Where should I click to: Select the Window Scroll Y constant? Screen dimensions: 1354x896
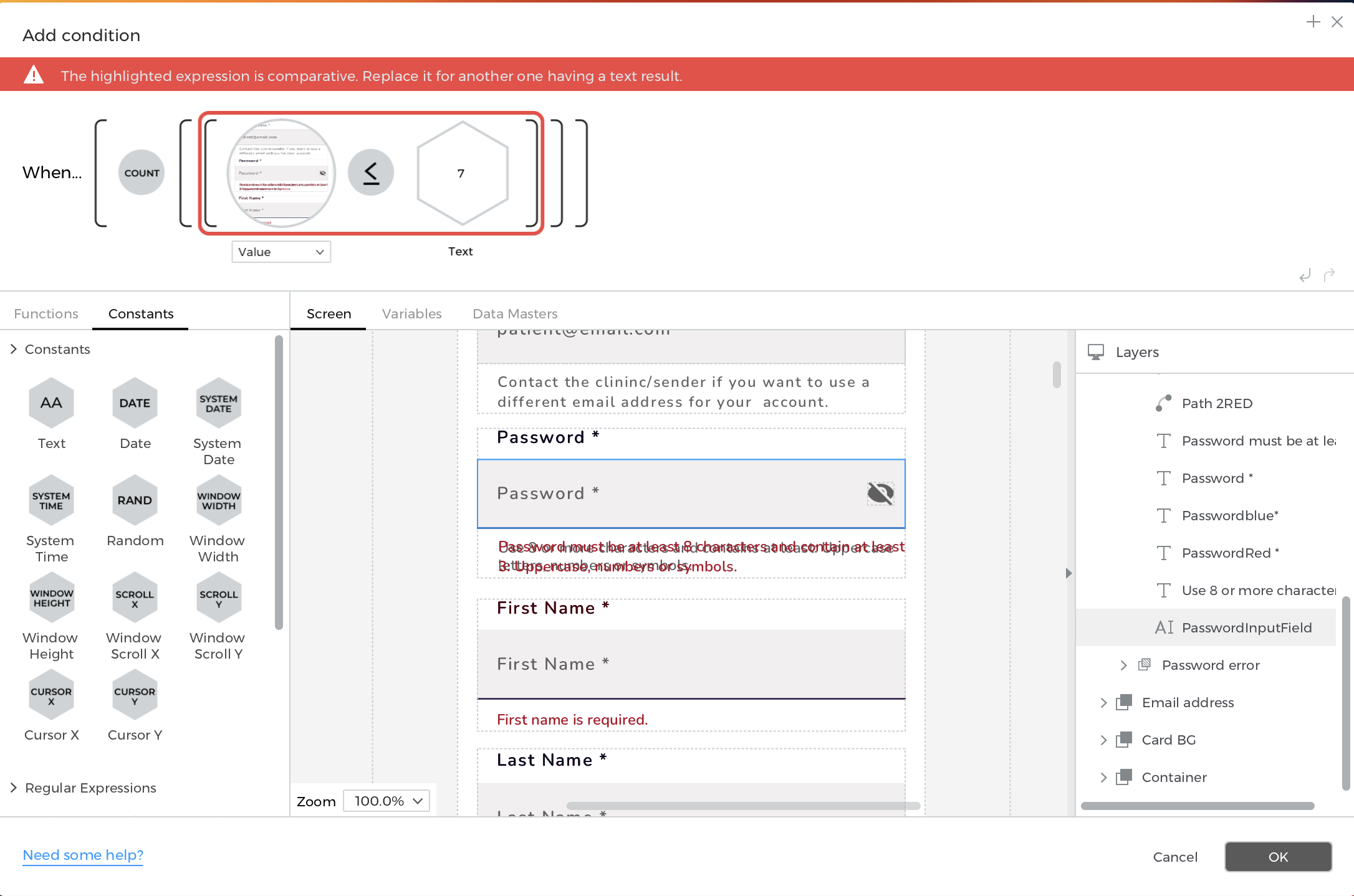pyautogui.click(x=218, y=598)
